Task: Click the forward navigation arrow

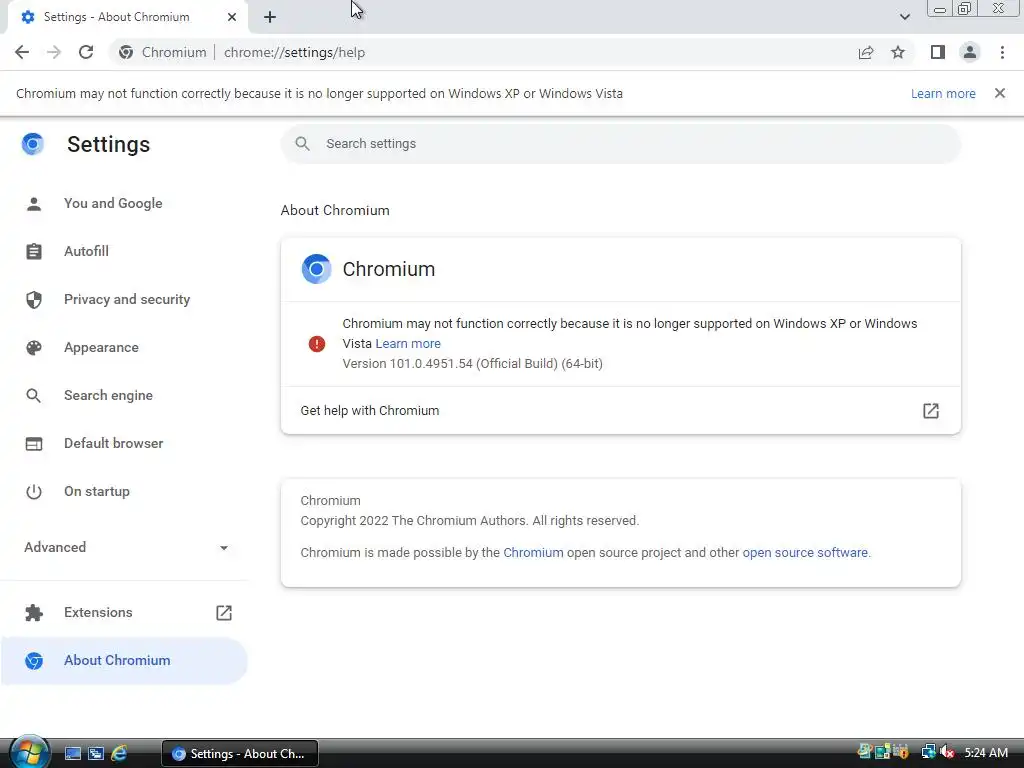Action: 54,52
